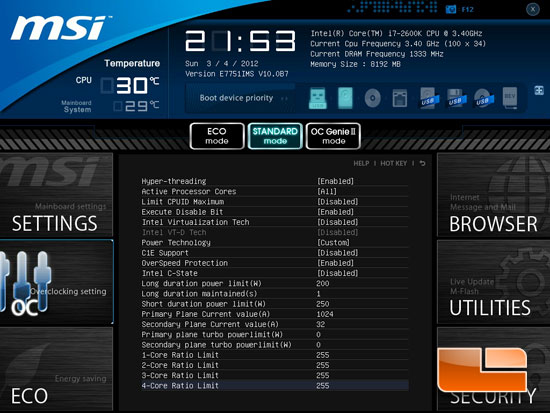Image resolution: width=550 pixels, height=413 pixels.
Task: Edit Secondary plane turbo powerlimit value 0
Action: click(318, 345)
